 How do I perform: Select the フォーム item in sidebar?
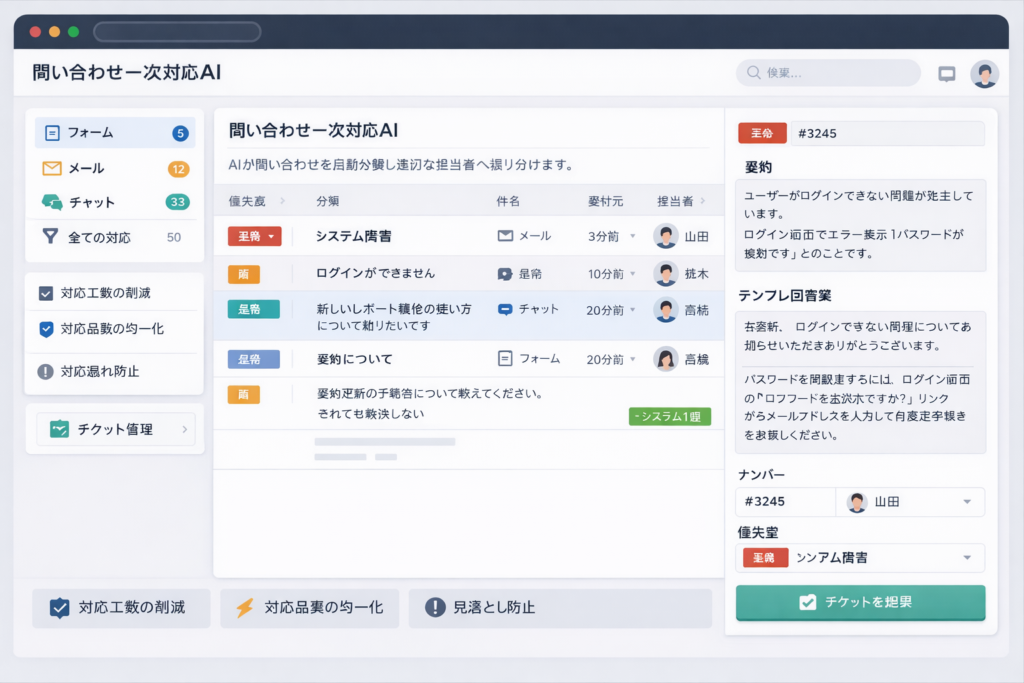coord(115,133)
